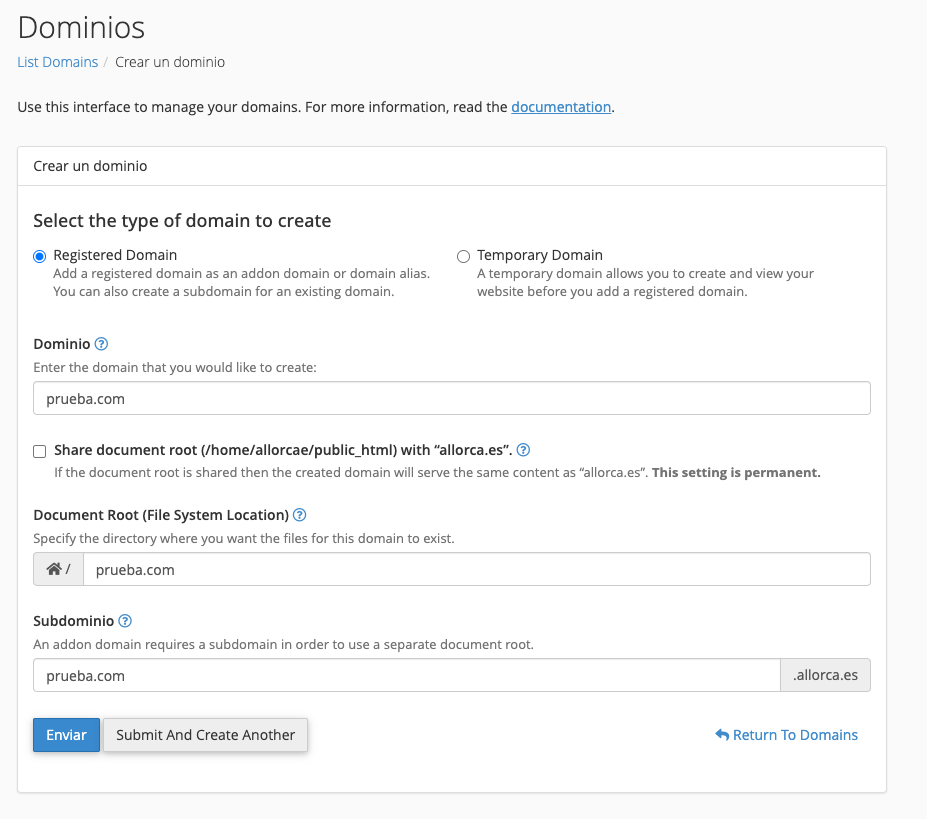
Task: Show help for the Subdominio field
Action: [x=125, y=621]
